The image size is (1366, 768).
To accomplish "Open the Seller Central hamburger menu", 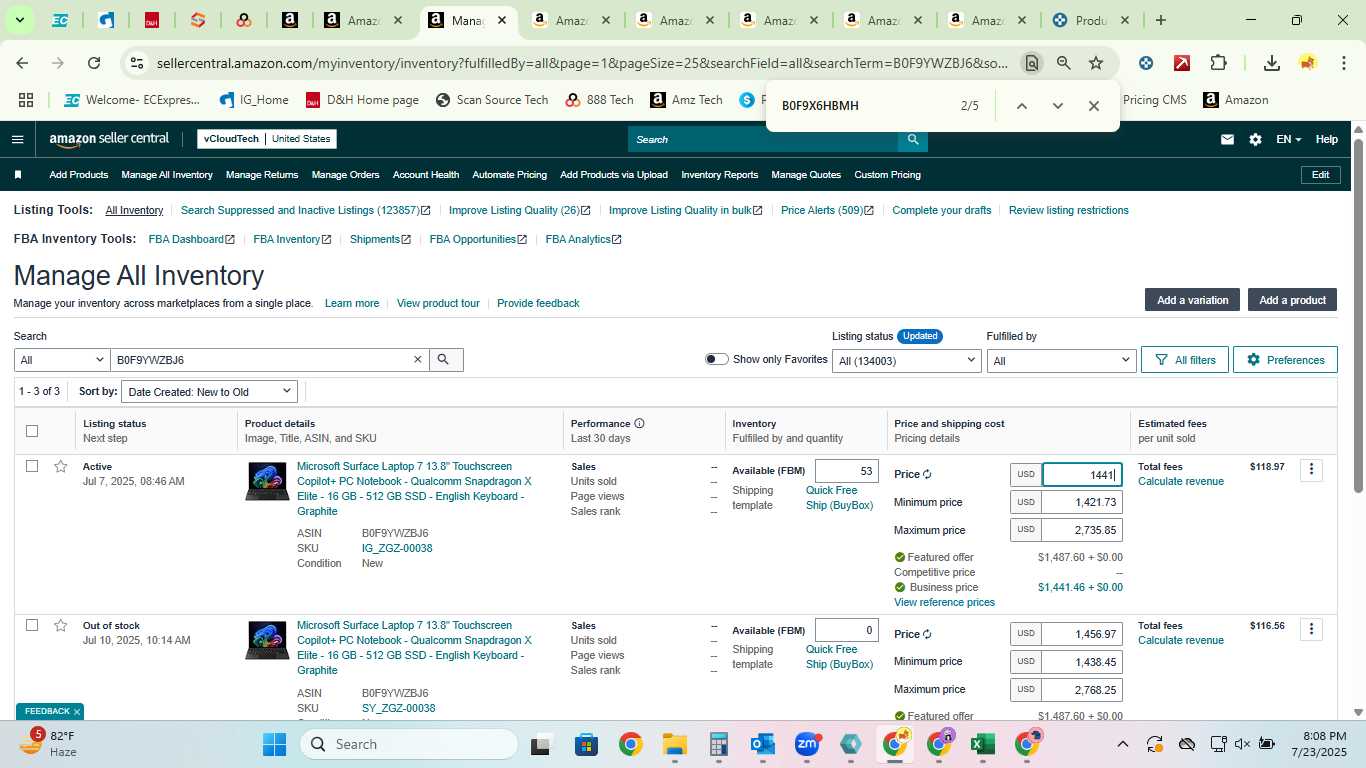I will [17, 139].
